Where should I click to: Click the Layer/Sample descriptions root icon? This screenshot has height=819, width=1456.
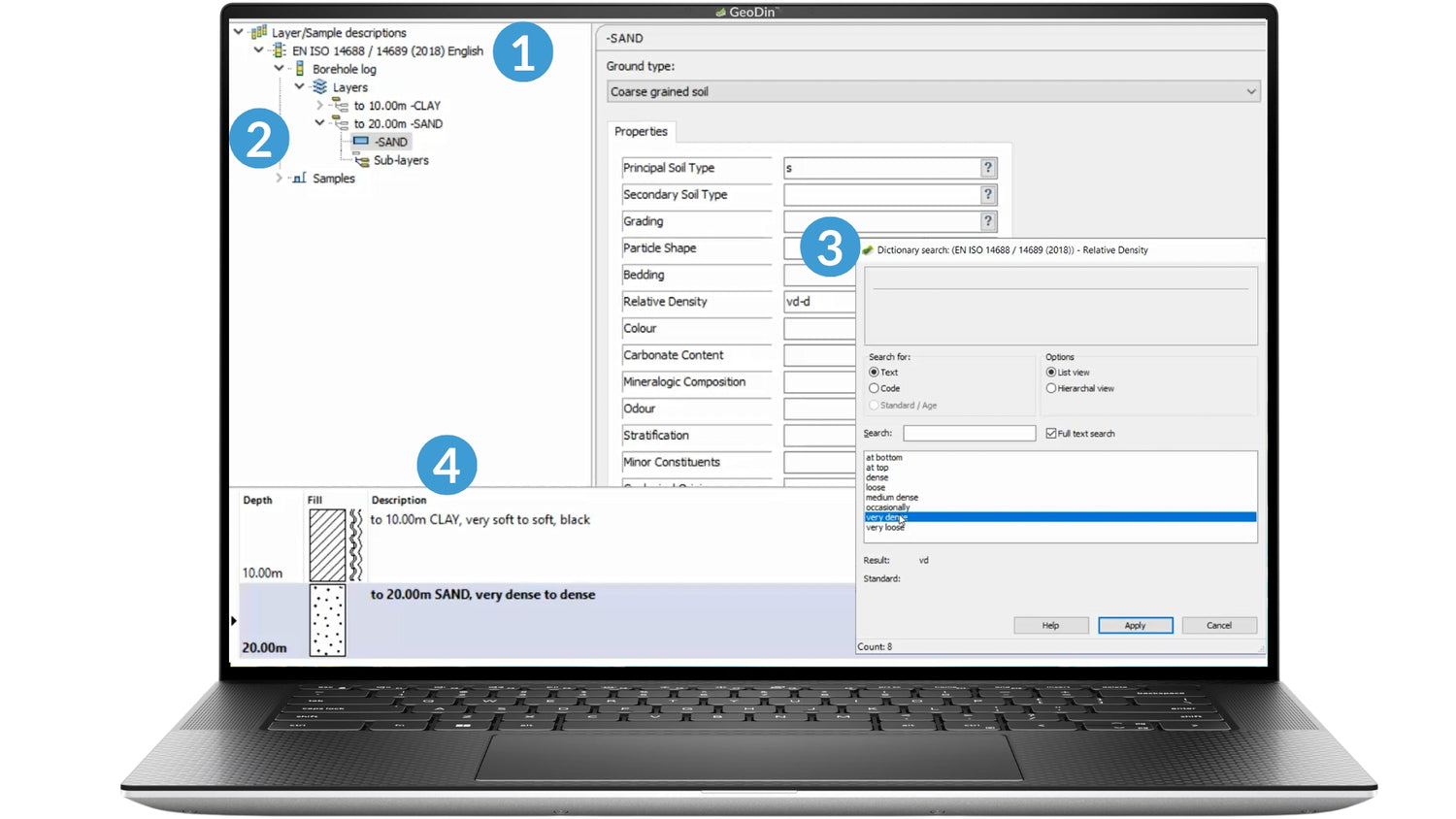click(x=258, y=32)
